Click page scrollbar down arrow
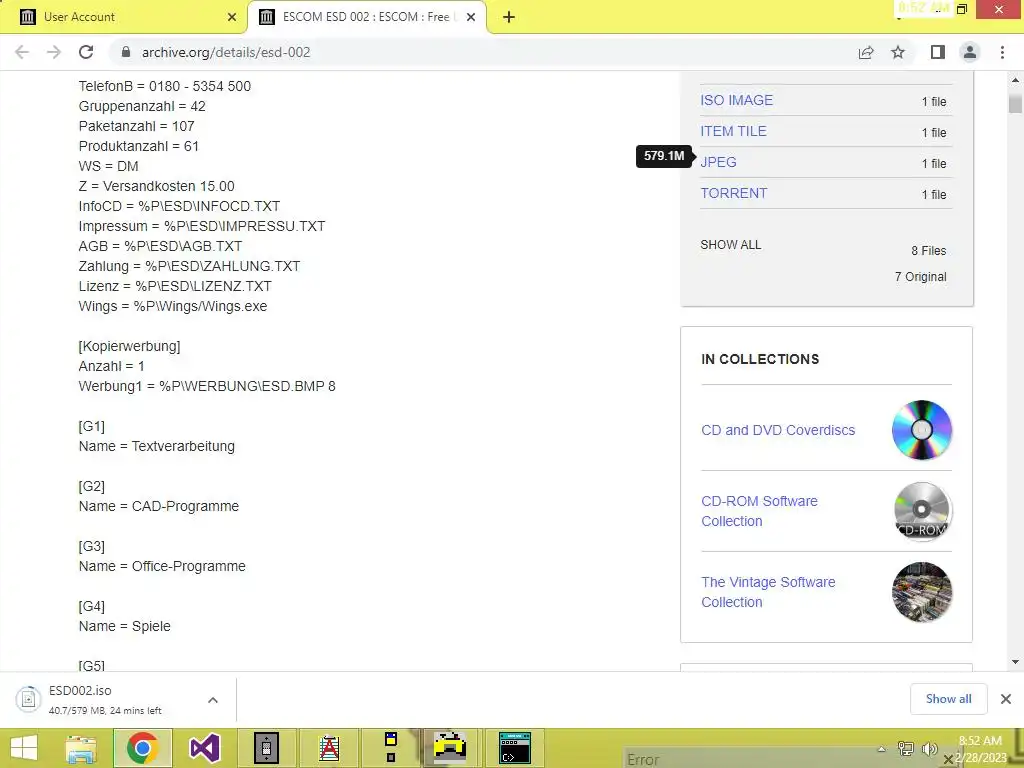Screen dimensions: 1024x768 (x=1015, y=662)
